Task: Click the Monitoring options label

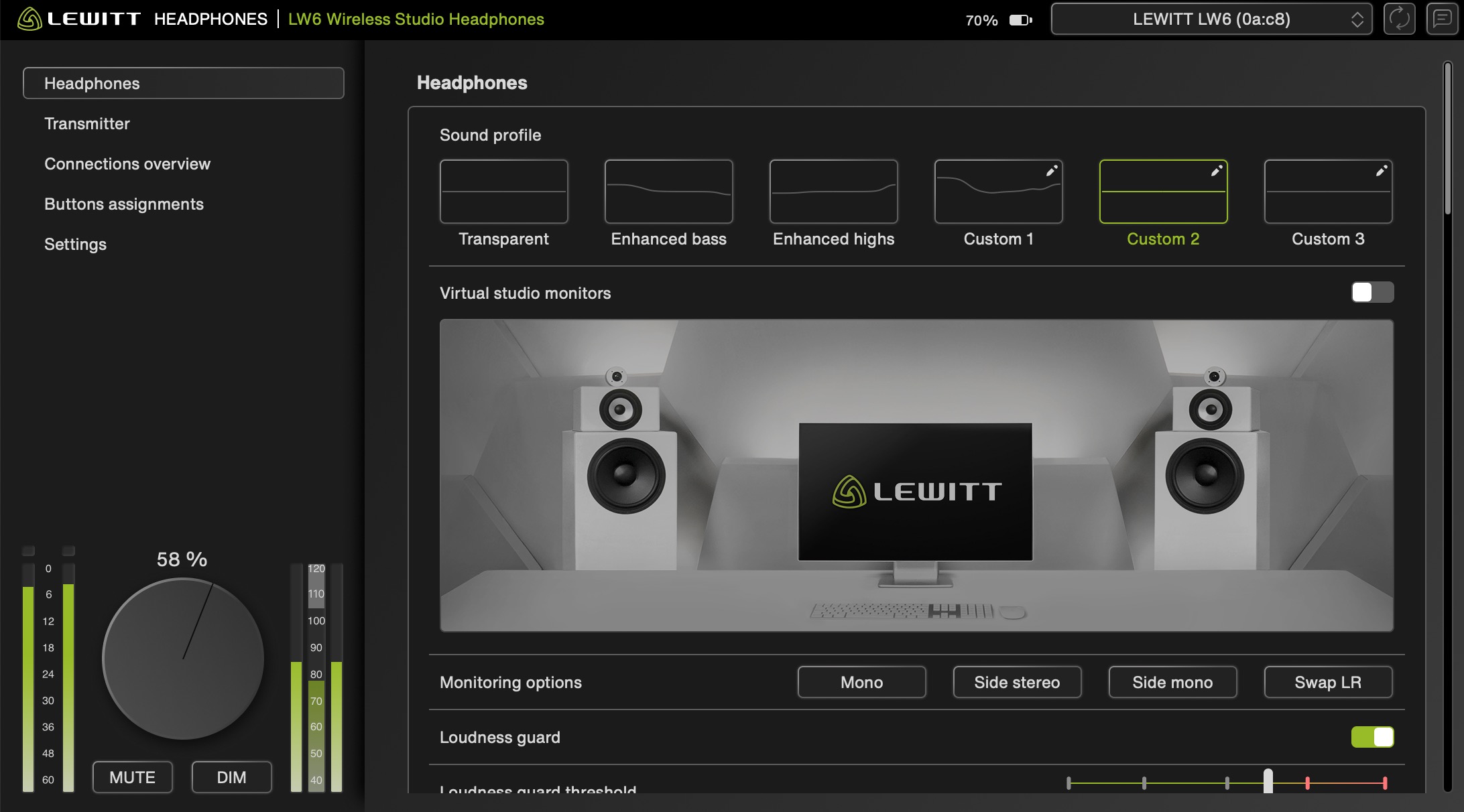Action: click(511, 682)
